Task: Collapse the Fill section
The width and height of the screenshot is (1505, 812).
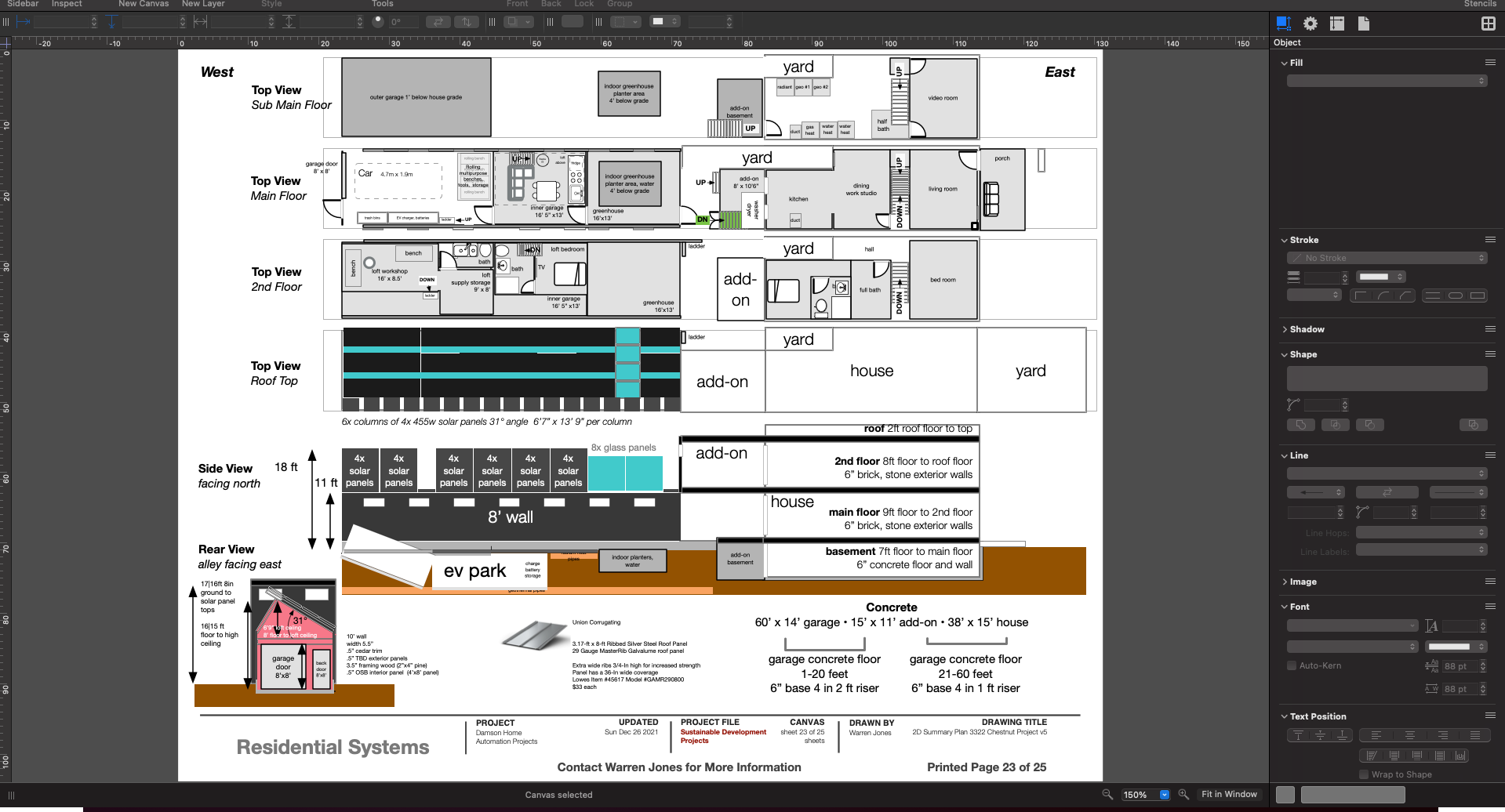Action: [1285, 63]
